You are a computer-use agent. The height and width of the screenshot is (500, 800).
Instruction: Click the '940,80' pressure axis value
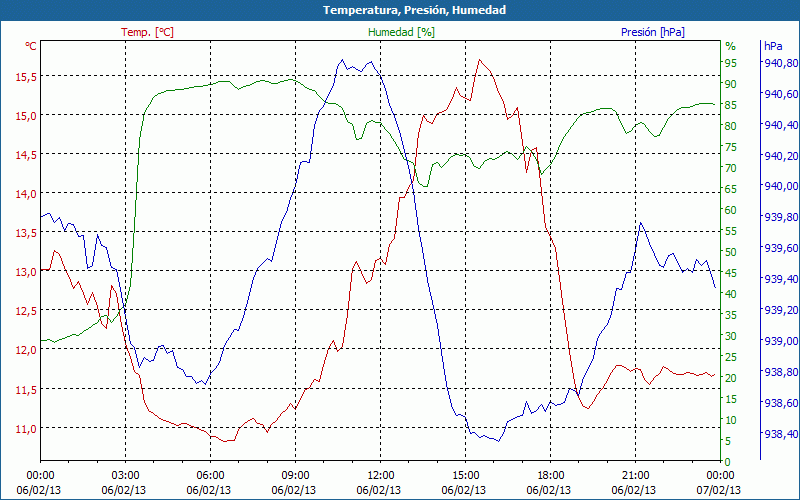[780, 63]
